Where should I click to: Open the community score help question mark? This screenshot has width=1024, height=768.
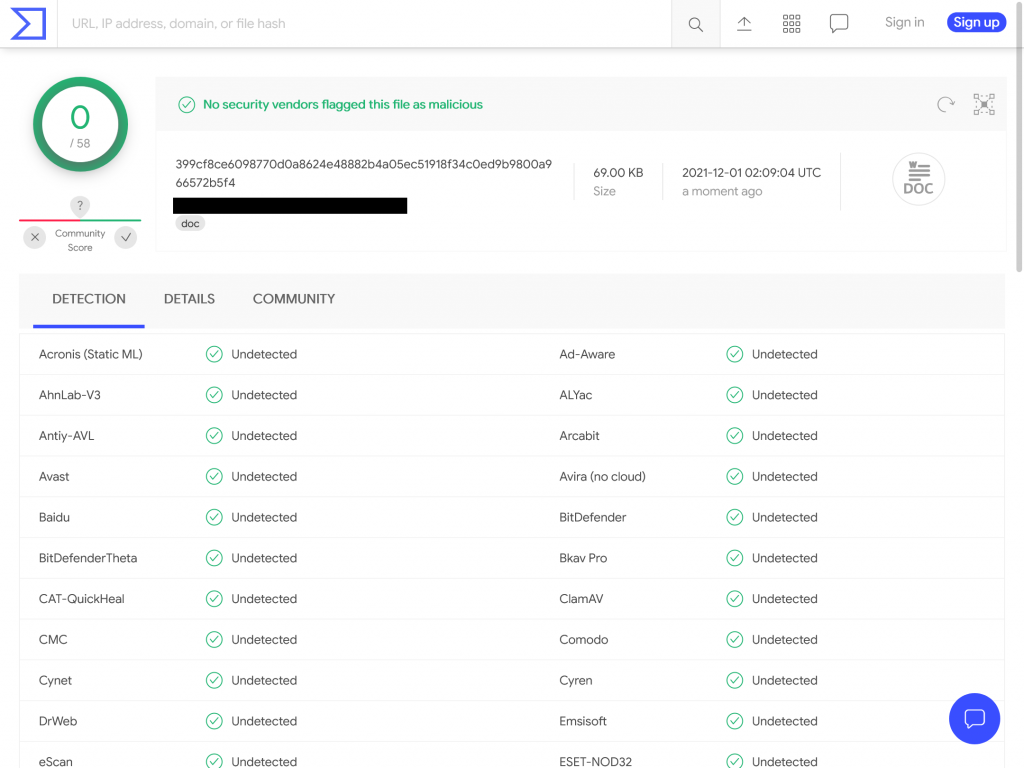80,206
